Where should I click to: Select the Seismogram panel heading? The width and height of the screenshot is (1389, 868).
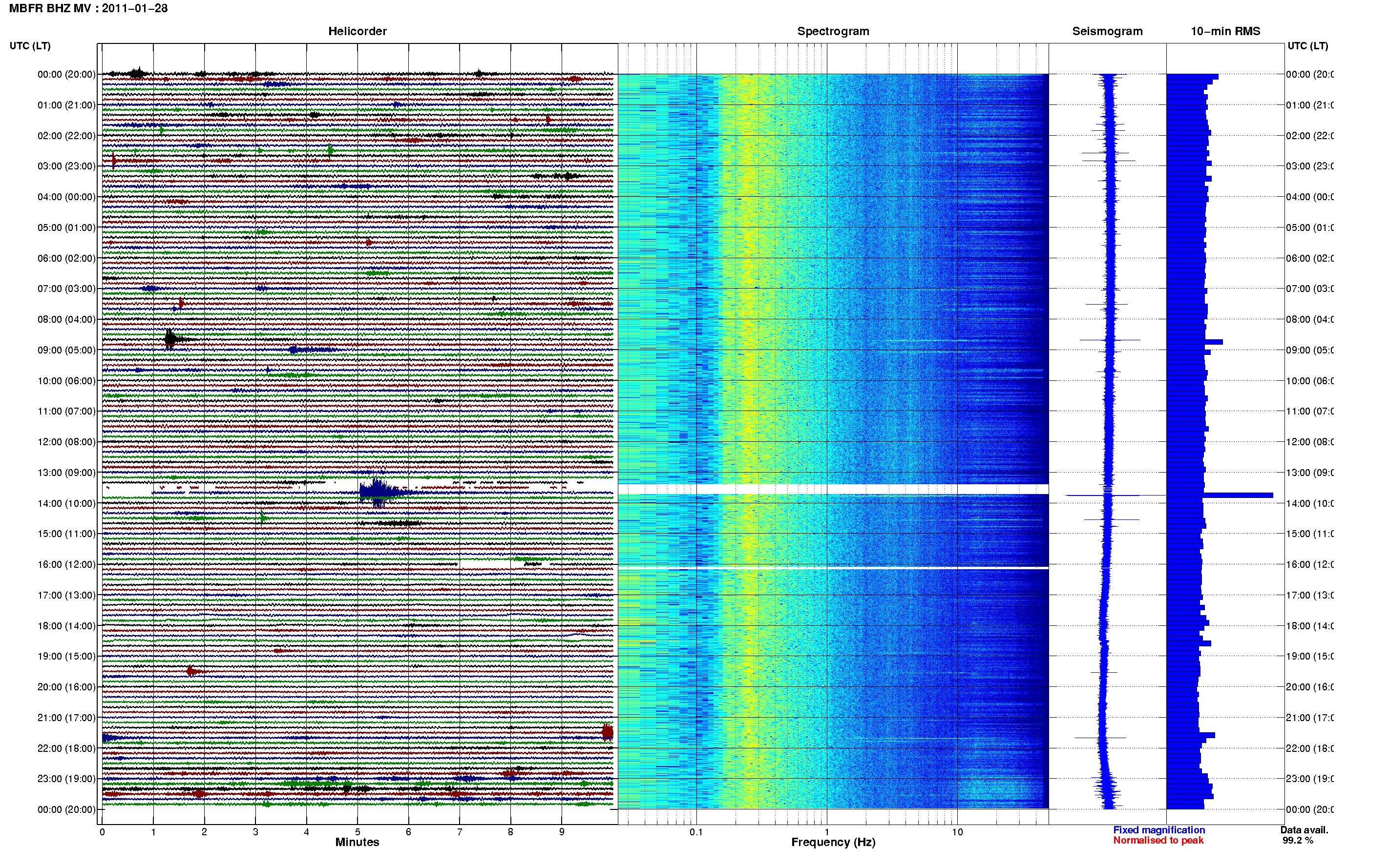point(1107,31)
